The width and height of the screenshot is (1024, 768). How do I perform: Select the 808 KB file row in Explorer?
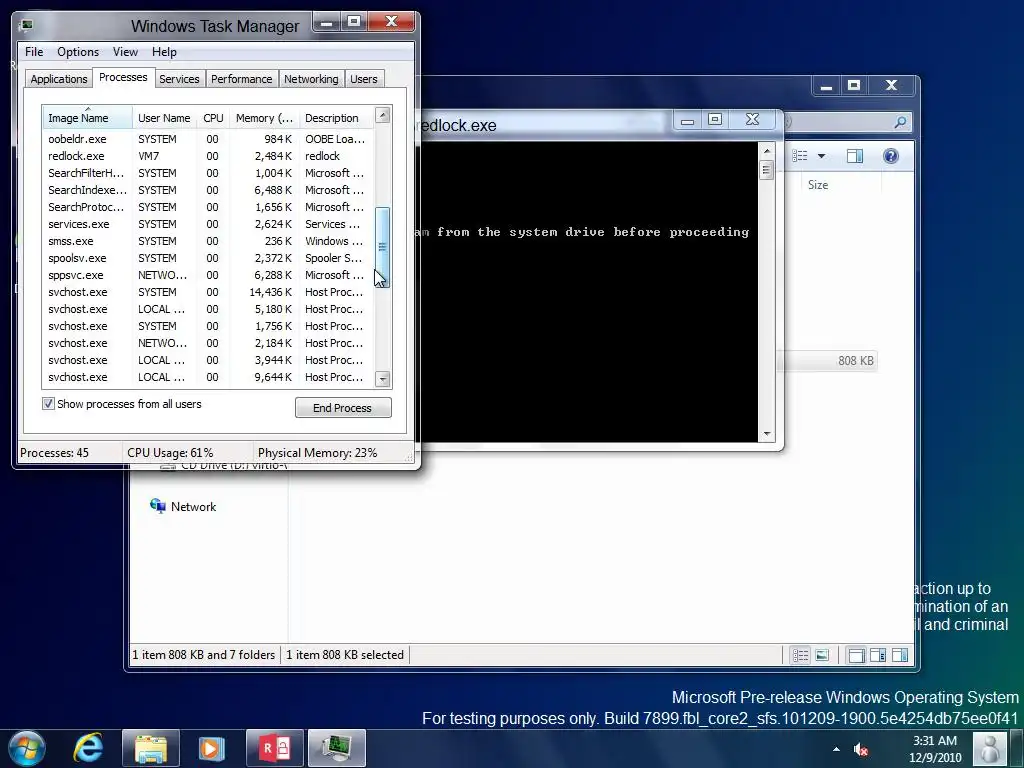coord(829,360)
